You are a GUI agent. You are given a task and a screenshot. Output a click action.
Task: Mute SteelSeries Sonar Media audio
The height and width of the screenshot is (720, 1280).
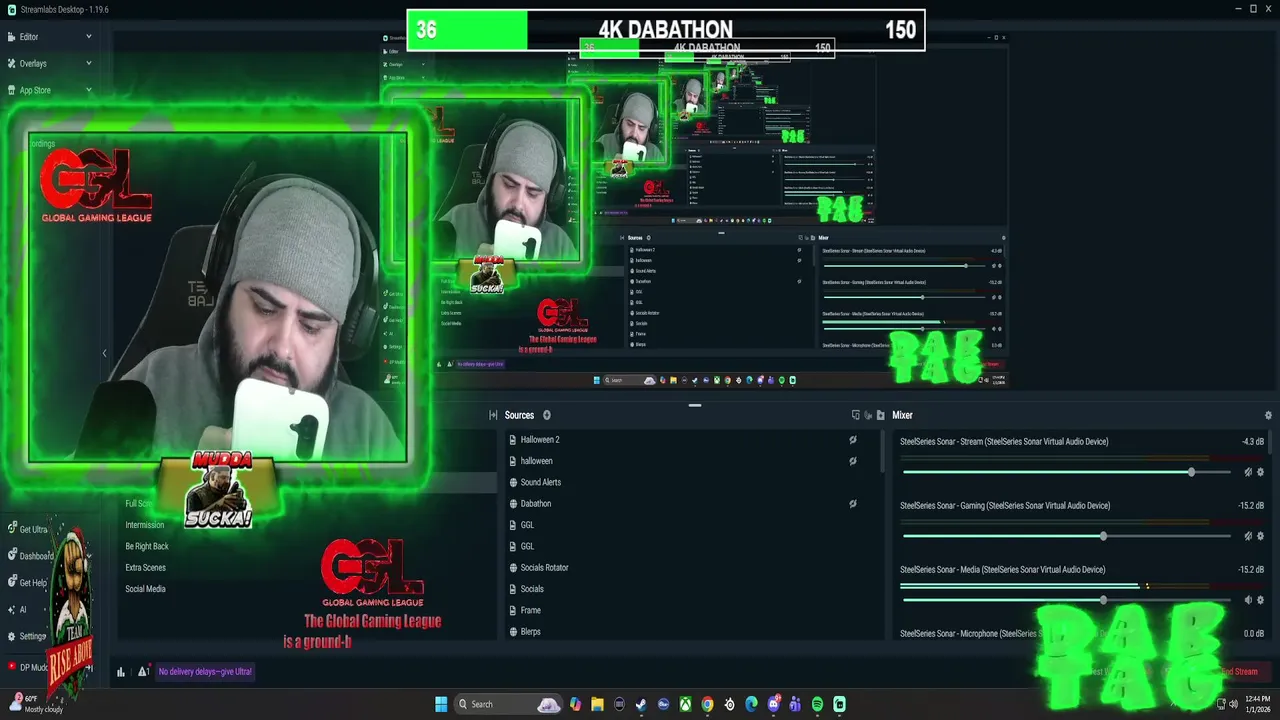pyautogui.click(x=1248, y=600)
